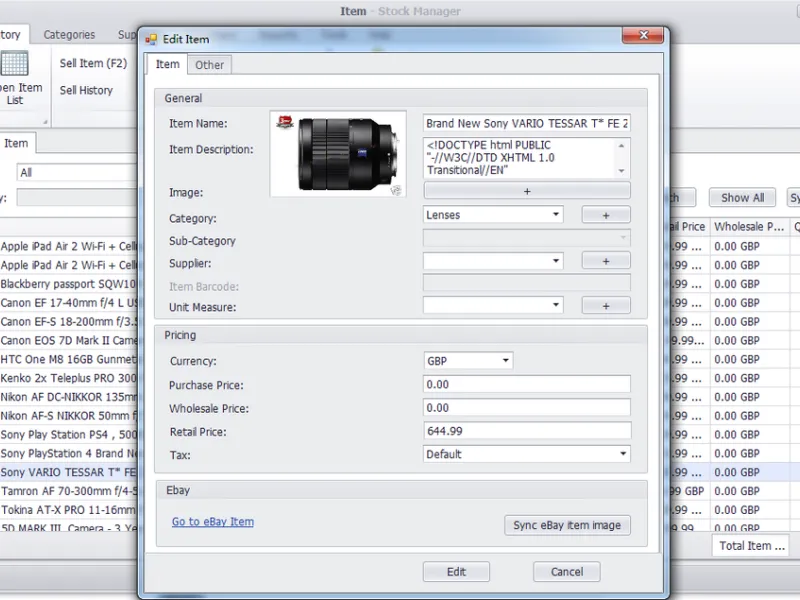Click the Retail Price field showing 644.99
This screenshot has height=600, width=800.
[x=527, y=431]
